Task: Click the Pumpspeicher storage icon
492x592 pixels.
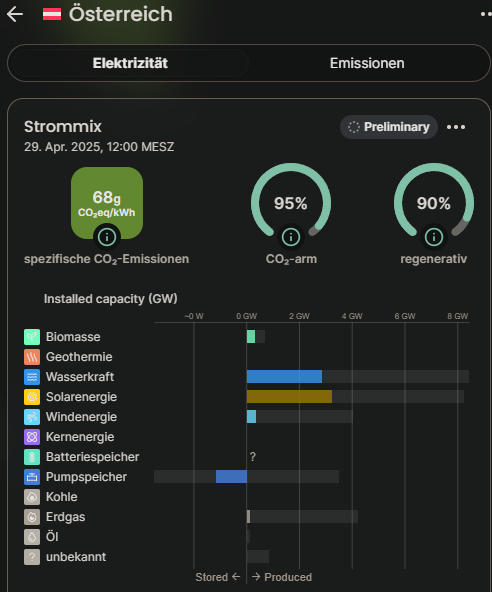Action: 32,477
